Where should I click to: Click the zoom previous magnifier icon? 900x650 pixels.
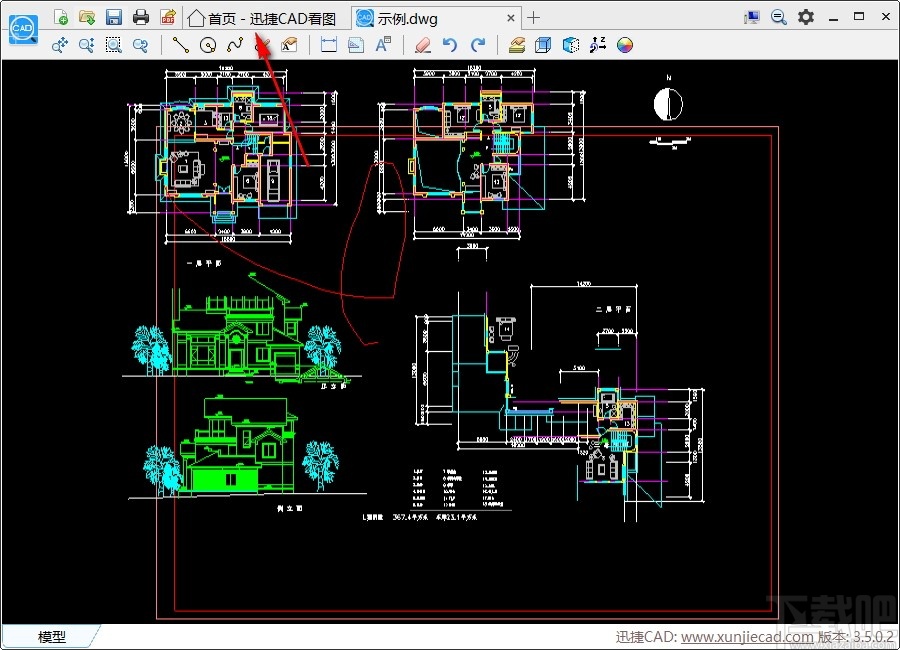tap(141, 45)
